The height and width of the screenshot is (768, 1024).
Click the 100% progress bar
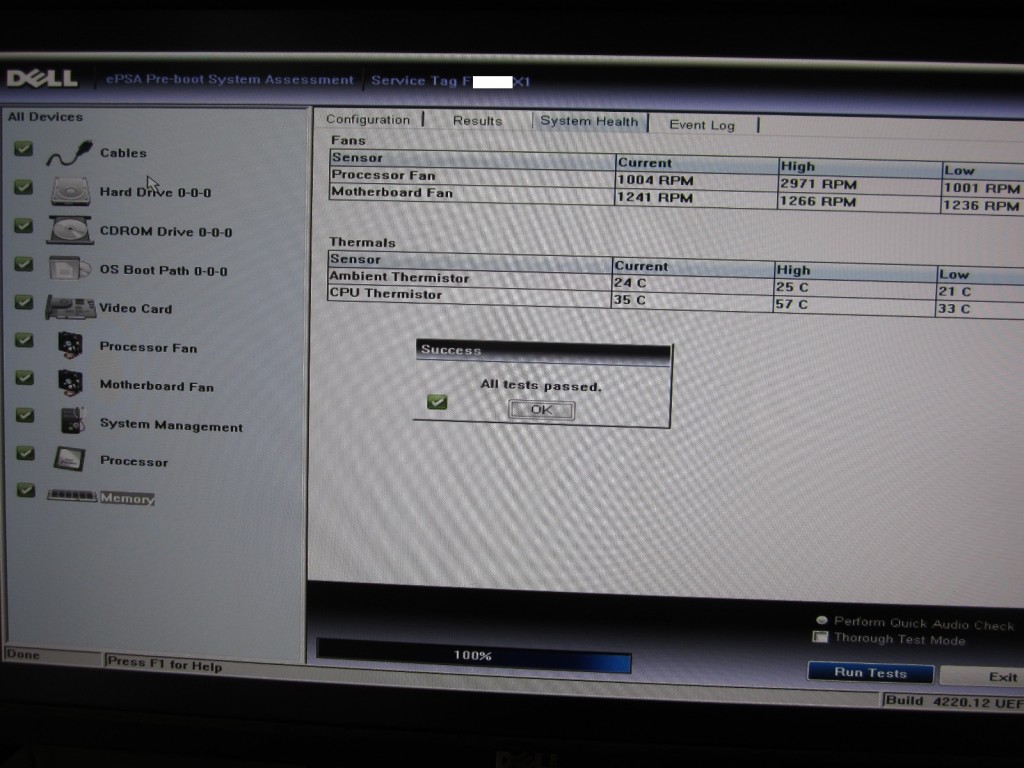tap(473, 656)
